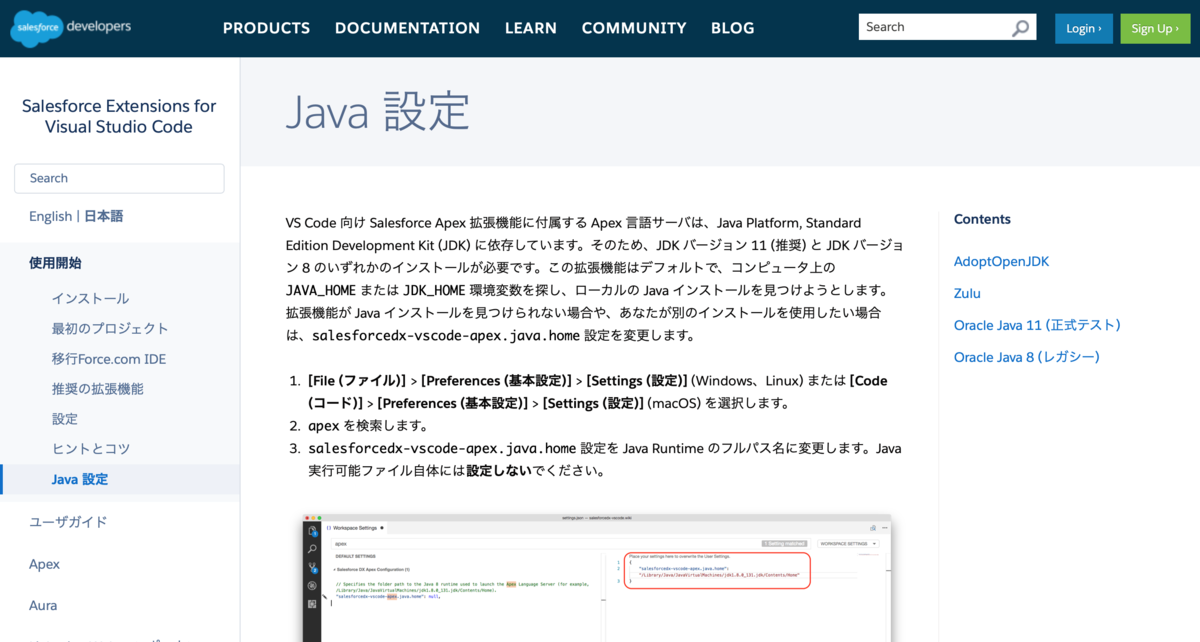Go to the COMMUNITY section
This screenshot has height=642, width=1200.
point(634,28)
